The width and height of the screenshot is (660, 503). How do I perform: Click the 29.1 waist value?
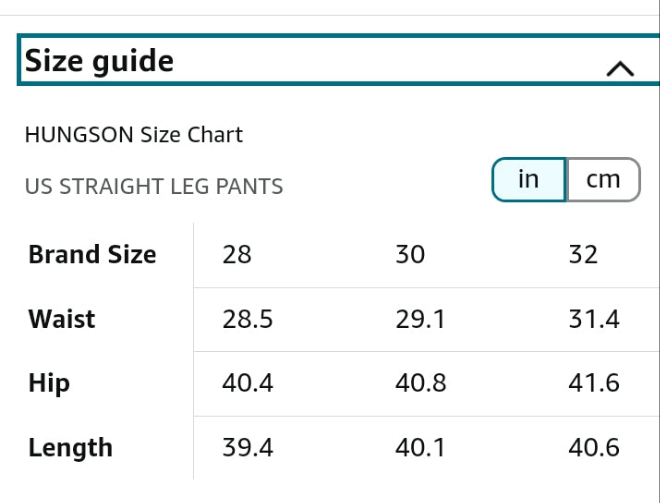[421, 320]
